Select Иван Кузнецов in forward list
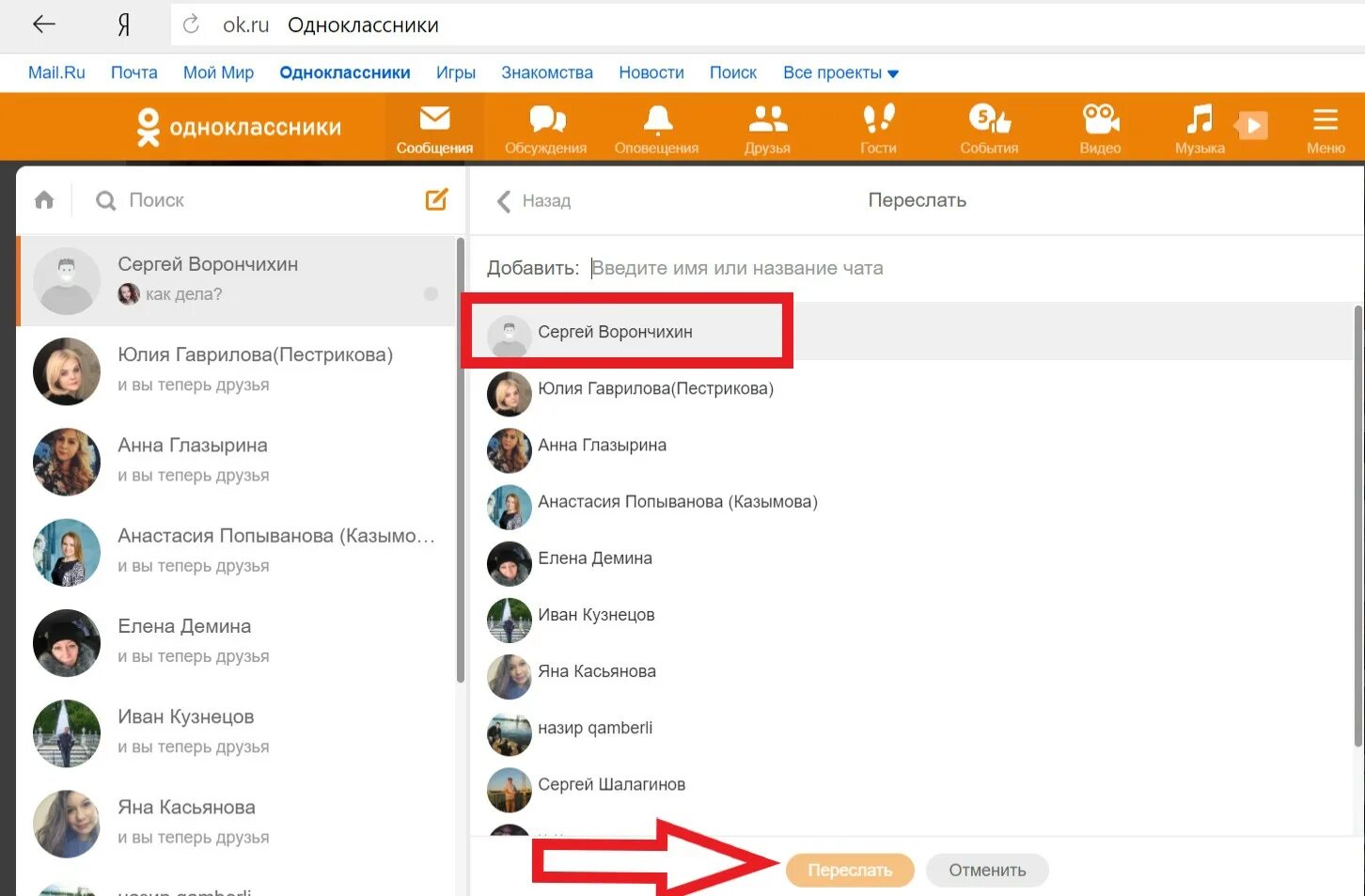Screen dimensions: 1365x896 [x=911, y=614]
